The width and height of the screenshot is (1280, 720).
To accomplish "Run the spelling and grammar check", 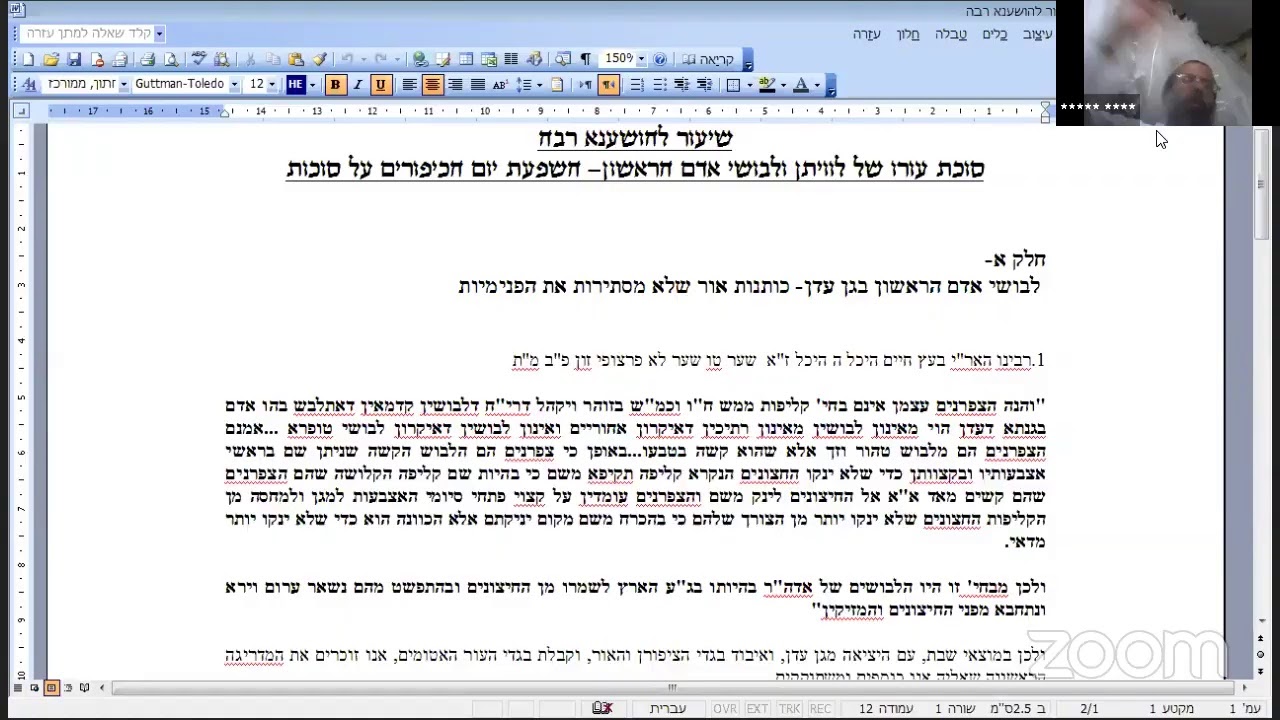I will tap(198, 60).
